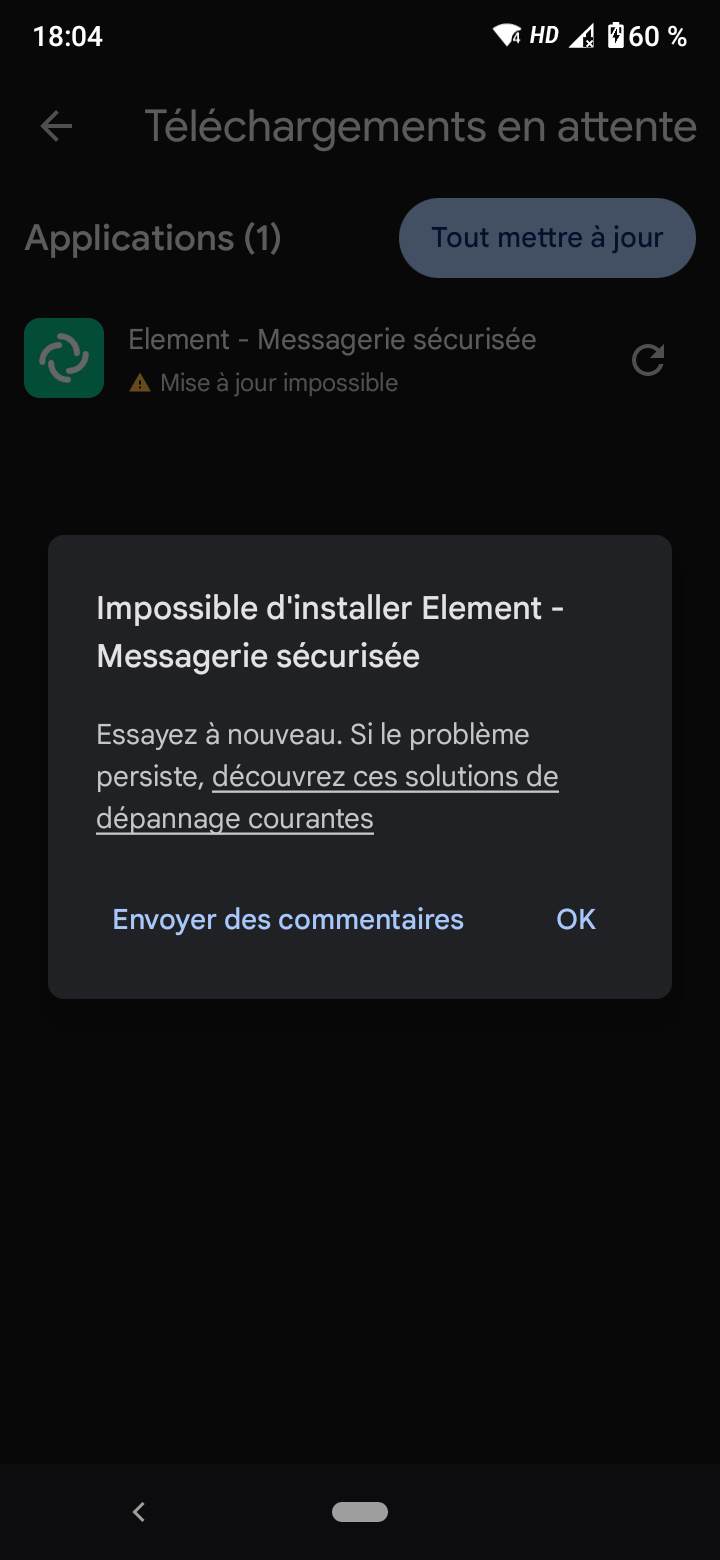
Task: Tap the 18:04 clock in status bar
Action: [x=68, y=37]
